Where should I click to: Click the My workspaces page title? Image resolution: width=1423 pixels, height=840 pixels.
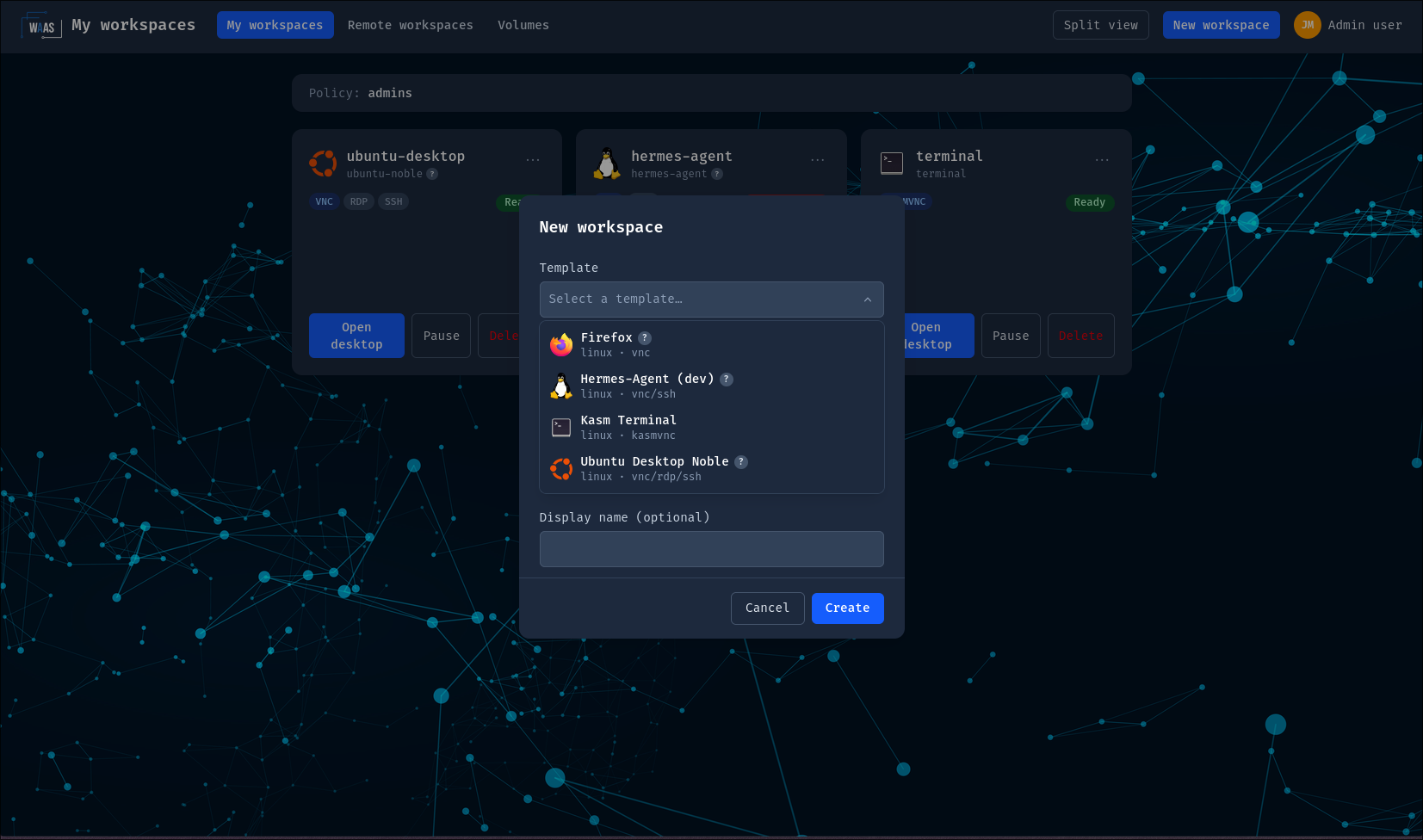(133, 25)
